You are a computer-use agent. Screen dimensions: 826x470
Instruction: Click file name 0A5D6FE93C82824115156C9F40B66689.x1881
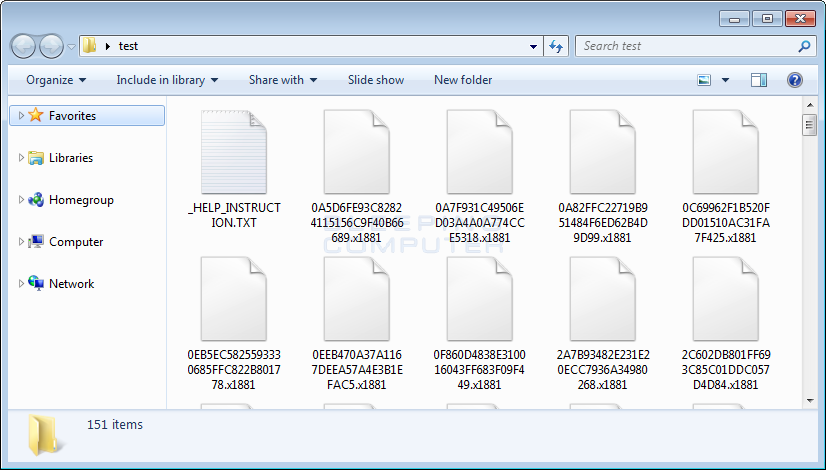[x=357, y=222]
